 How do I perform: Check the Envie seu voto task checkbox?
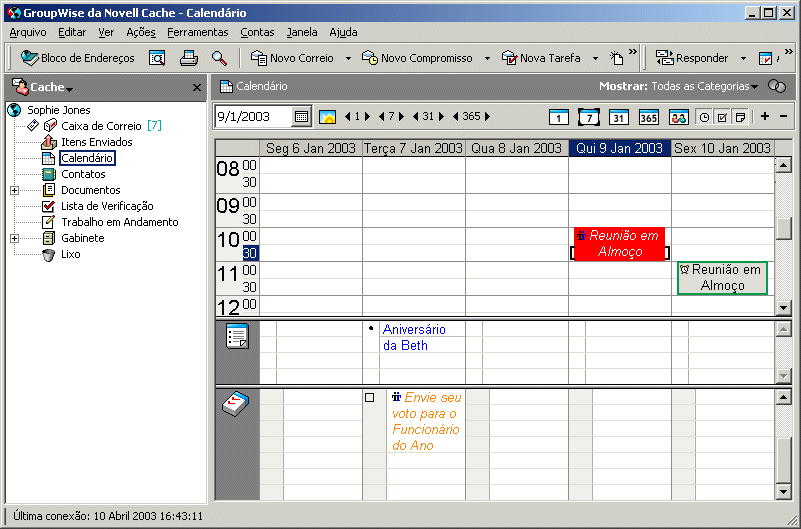tap(370, 397)
